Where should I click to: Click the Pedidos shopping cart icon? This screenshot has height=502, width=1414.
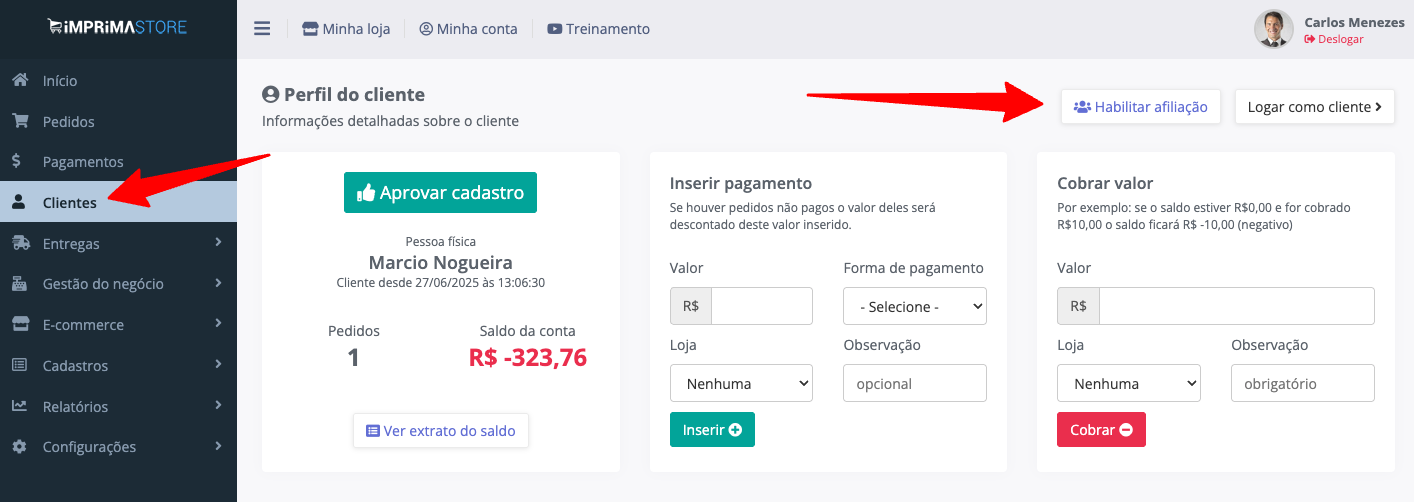tap(19, 121)
